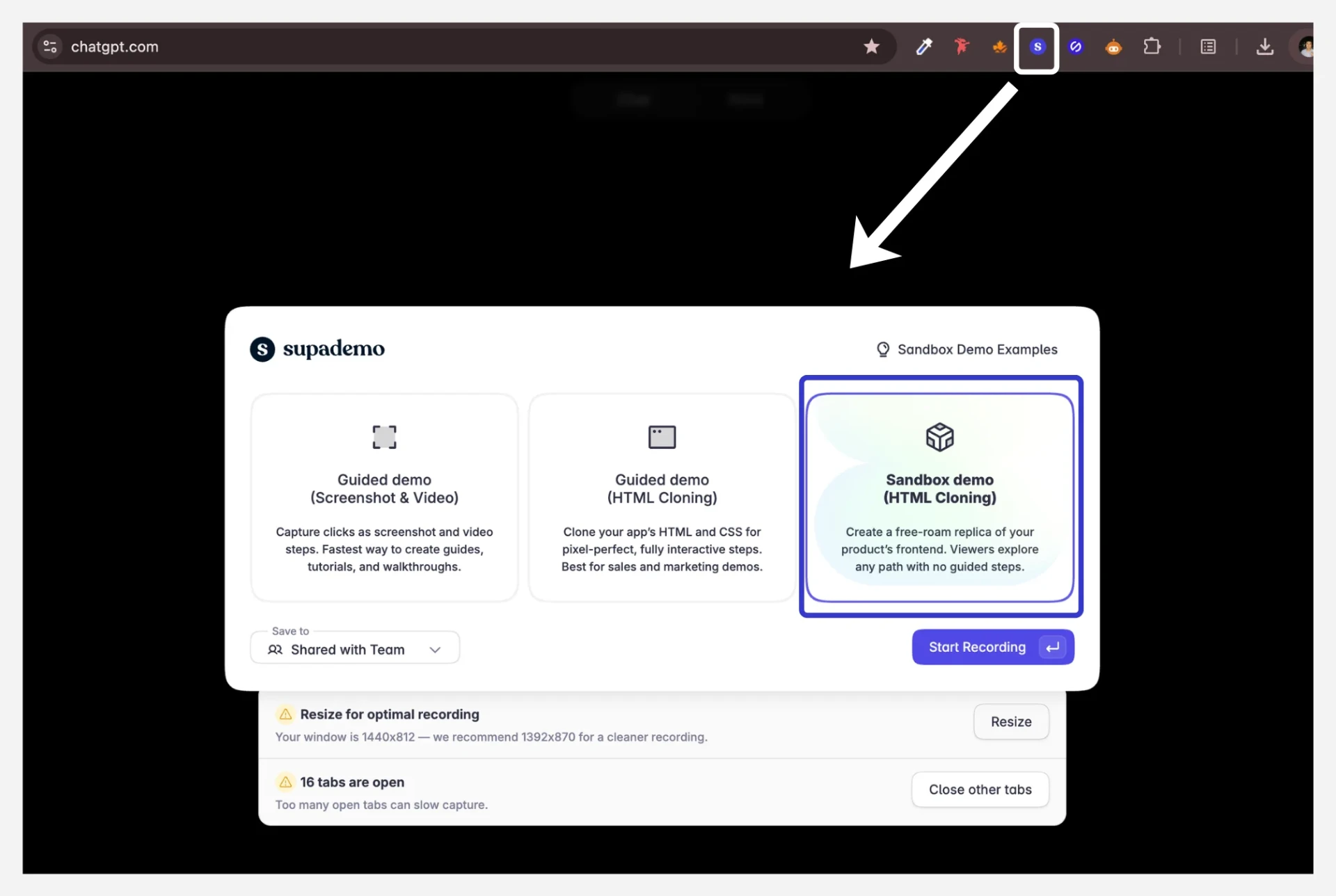Image resolution: width=1336 pixels, height=896 pixels.
Task: Open Sandbox Demo Examples link
Action: tap(967, 349)
